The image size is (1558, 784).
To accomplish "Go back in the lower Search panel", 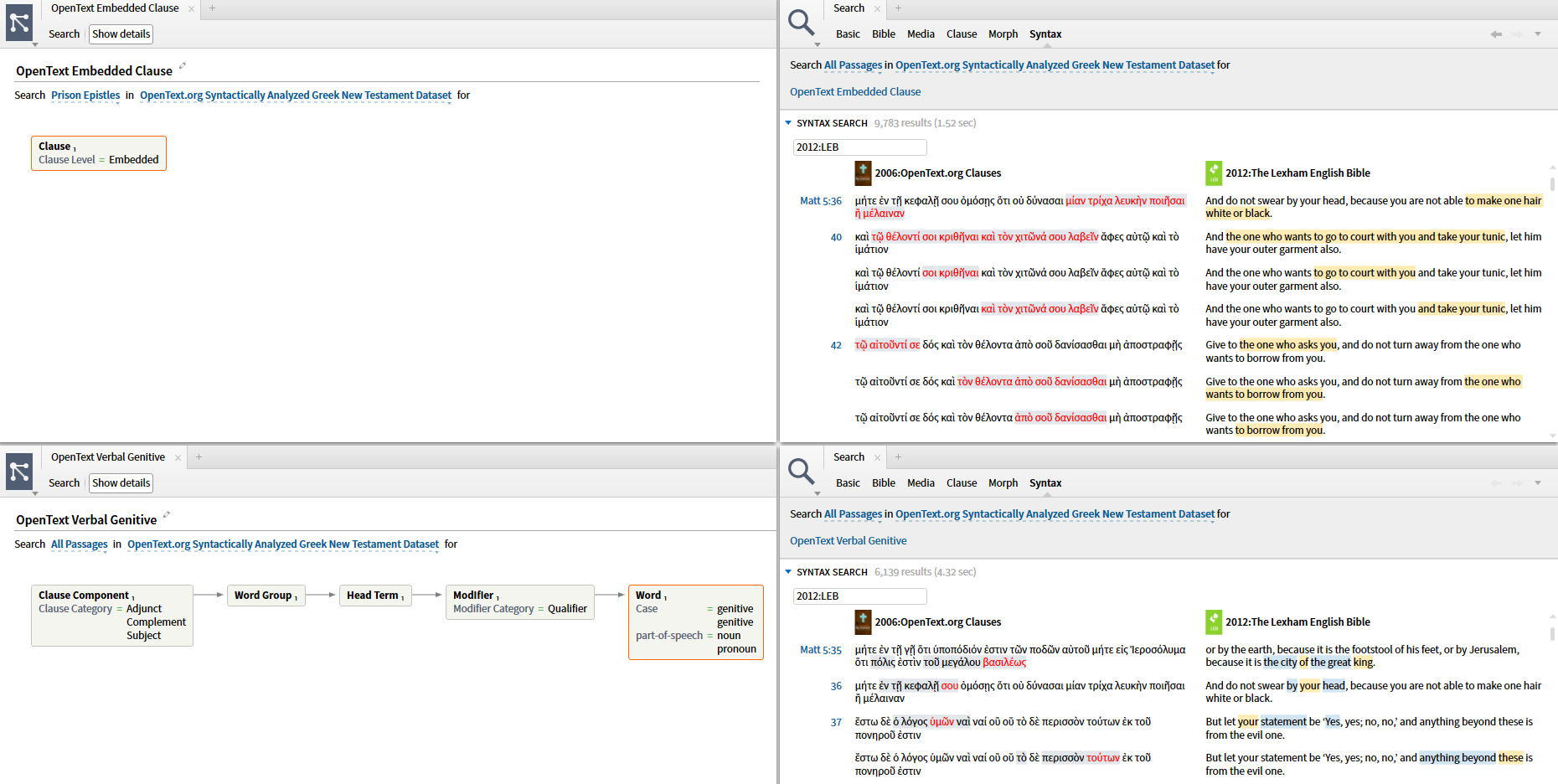I will 1496,483.
